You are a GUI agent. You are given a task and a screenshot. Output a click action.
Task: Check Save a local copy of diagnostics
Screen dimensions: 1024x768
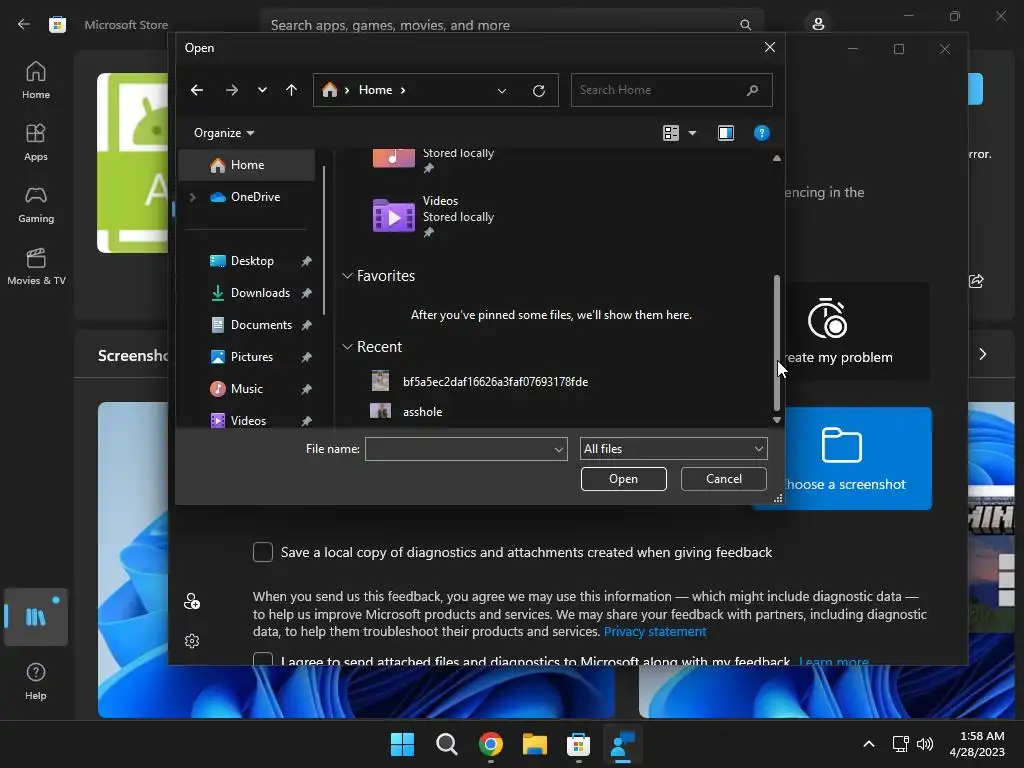(x=263, y=552)
